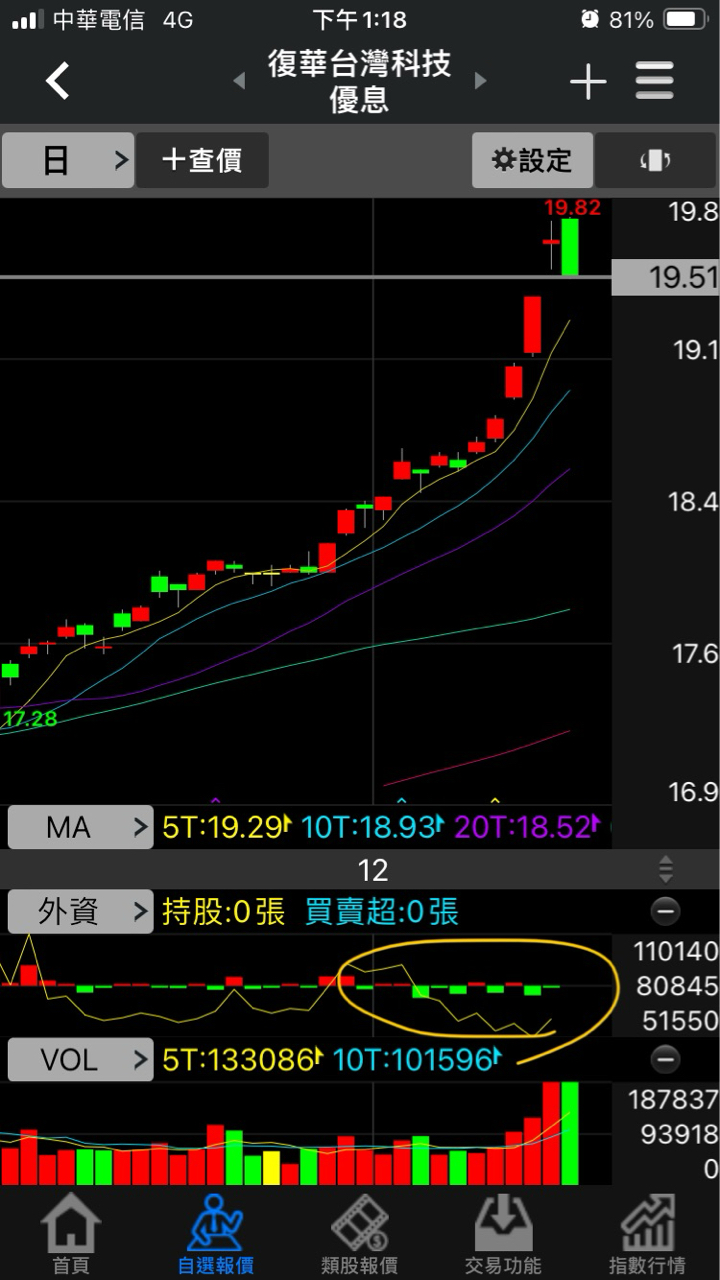Tap the rotate screen icon
The image size is (720, 1280).
click(x=655, y=160)
